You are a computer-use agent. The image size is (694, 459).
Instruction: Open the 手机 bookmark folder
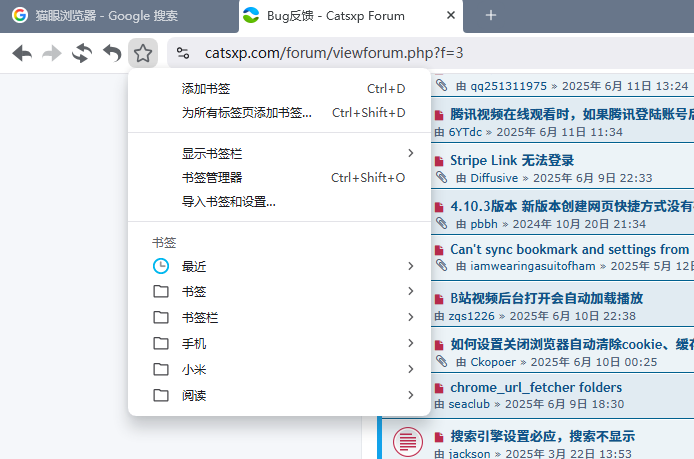pyautogui.click(x=279, y=343)
